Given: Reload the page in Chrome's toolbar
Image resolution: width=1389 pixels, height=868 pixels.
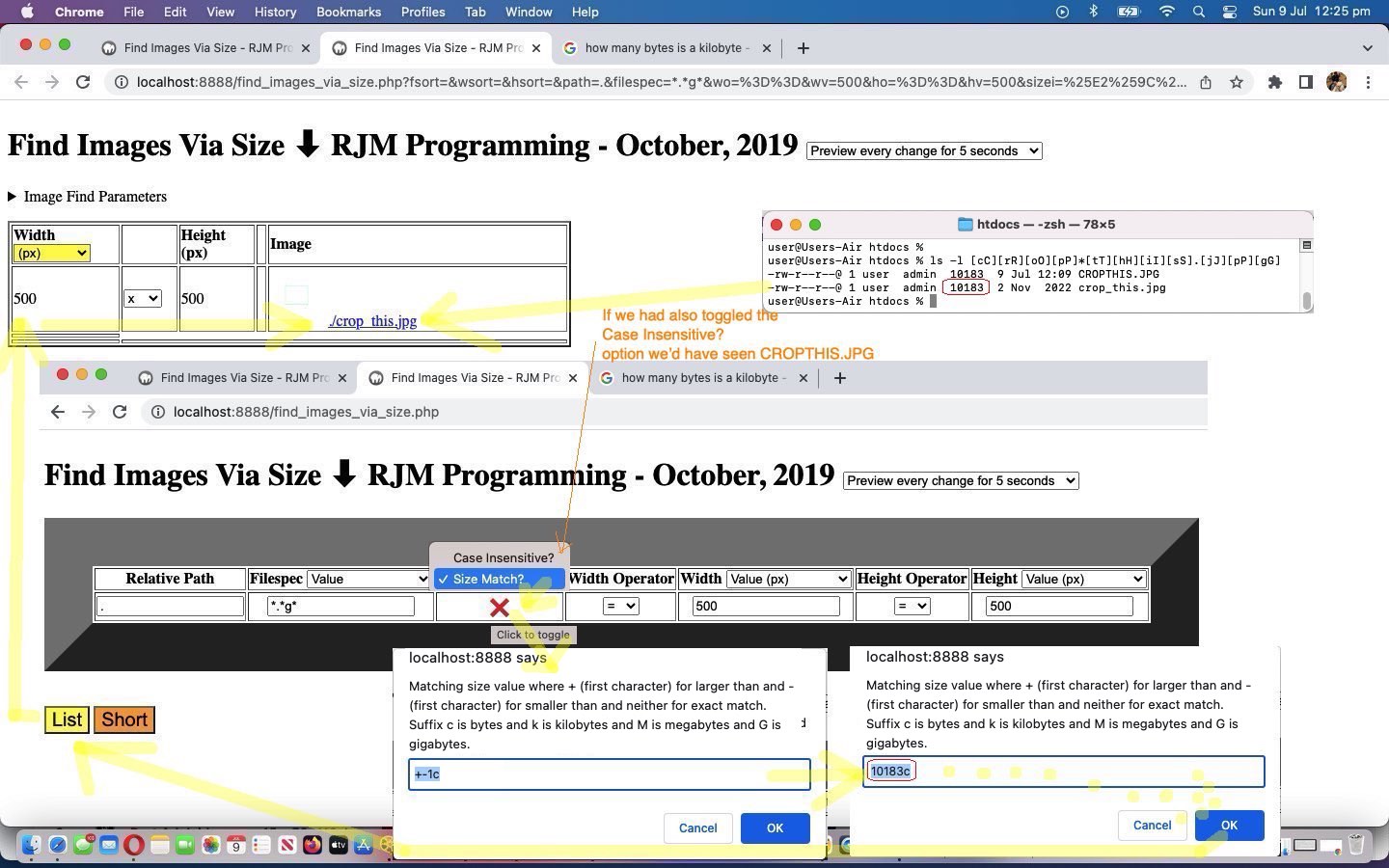Looking at the screenshot, I should tap(83, 82).
